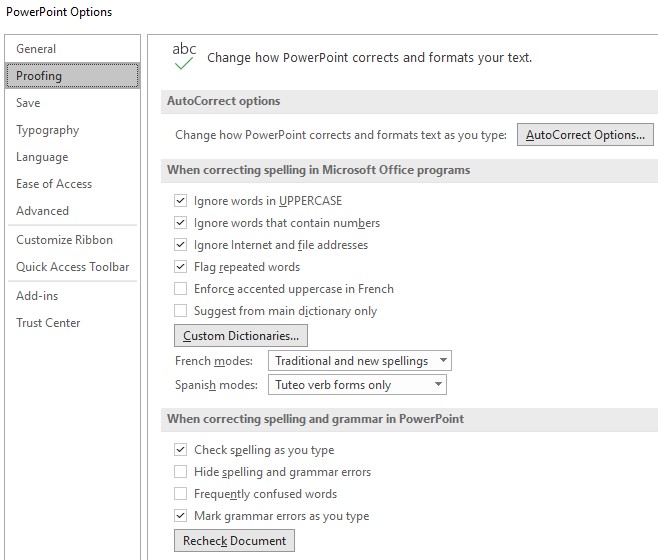
Task: Toggle Flag repeated words checkbox
Action: click(180, 267)
